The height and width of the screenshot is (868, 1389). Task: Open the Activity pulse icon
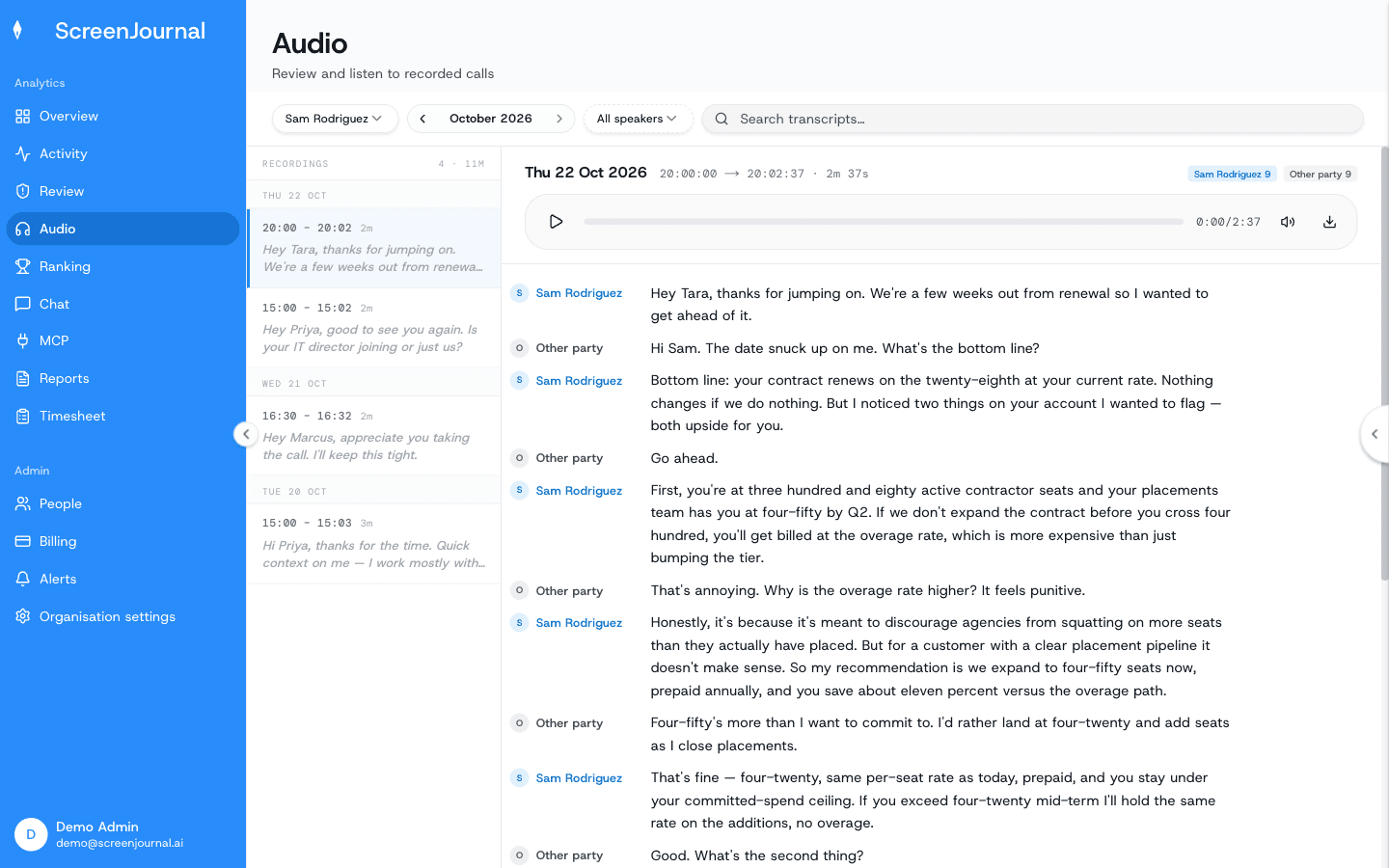pyautogui.click(x=23, y=154)
